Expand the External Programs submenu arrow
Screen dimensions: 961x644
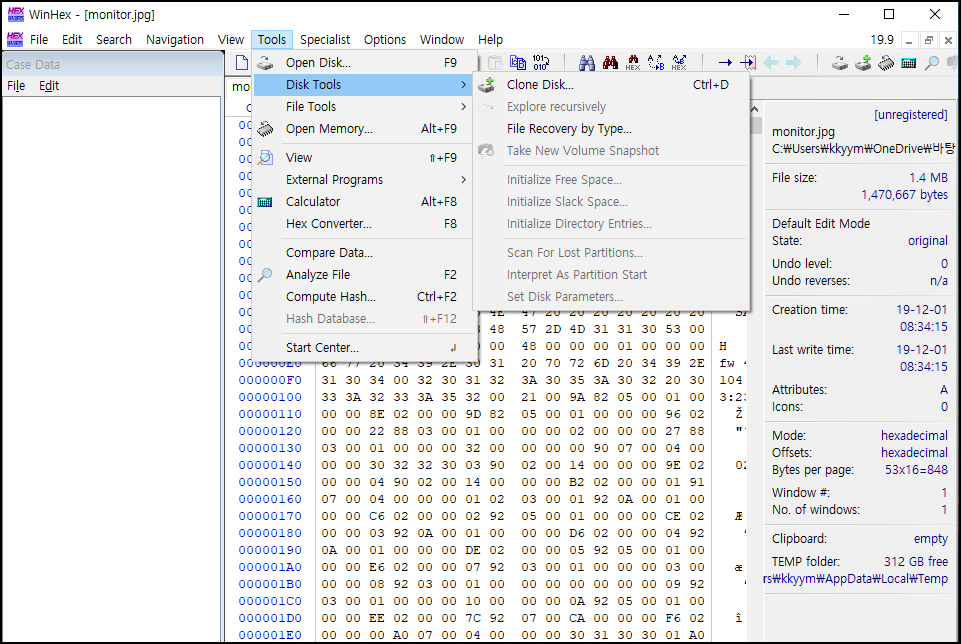pyautogui.click(x=463, y=180)
